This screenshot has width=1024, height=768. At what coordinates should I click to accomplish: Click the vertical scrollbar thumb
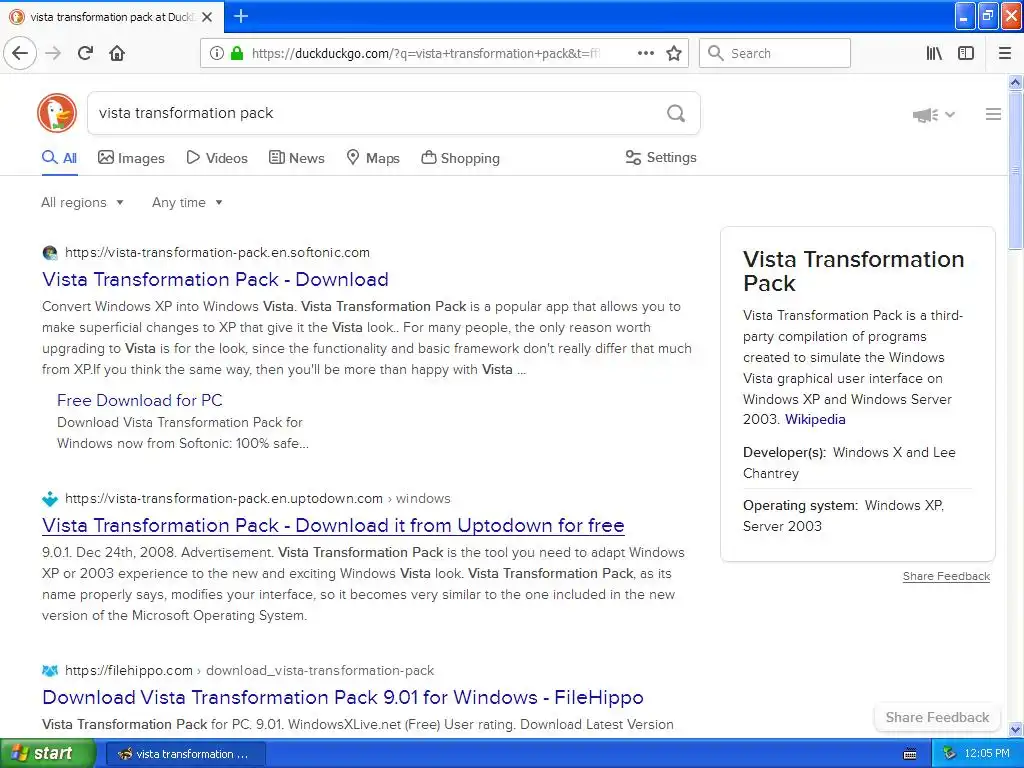(x=1015, y=170)
